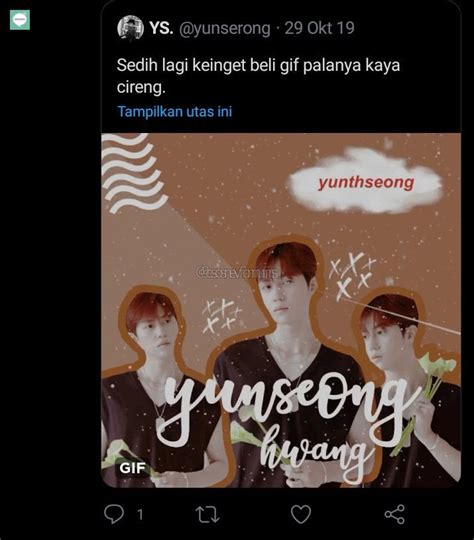Image resolution: width=474 pixels, height=540 pixels.
Task: Click the "hwang" script text
Action: pos(315,451)
